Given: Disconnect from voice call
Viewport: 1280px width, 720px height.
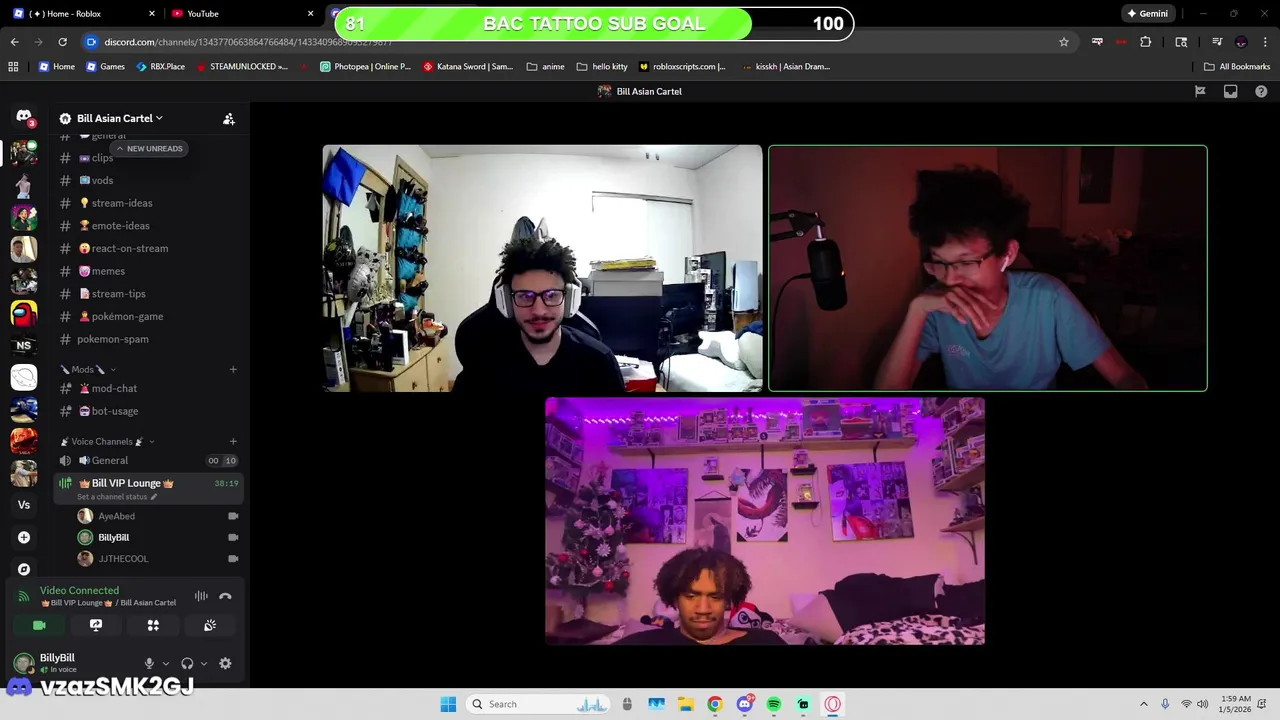Looking at the screenshot, I should point(225,596).
